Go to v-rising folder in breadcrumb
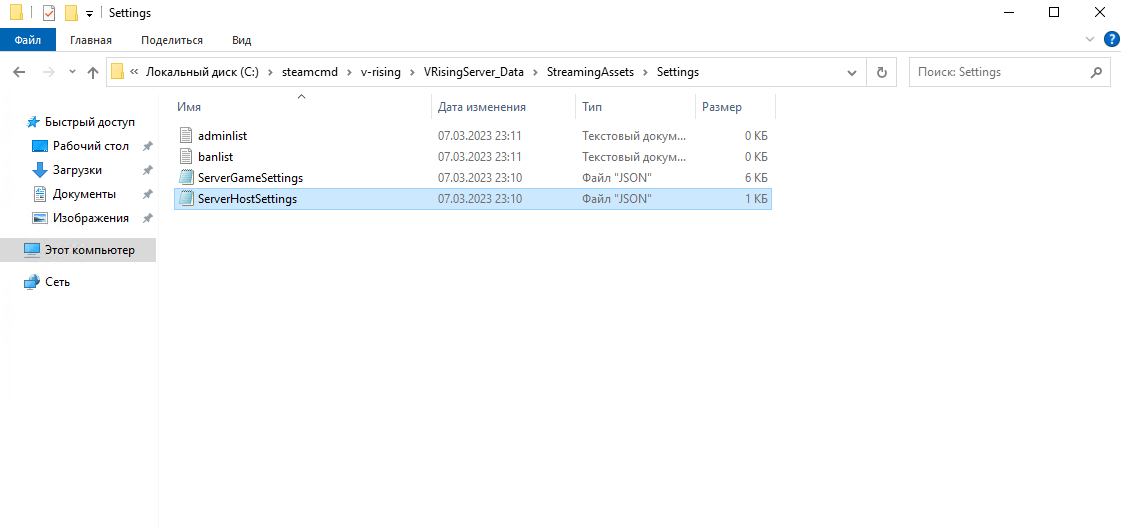This screenshot has width=1121, height=528. pyautogui.click(x=378, y=72)
